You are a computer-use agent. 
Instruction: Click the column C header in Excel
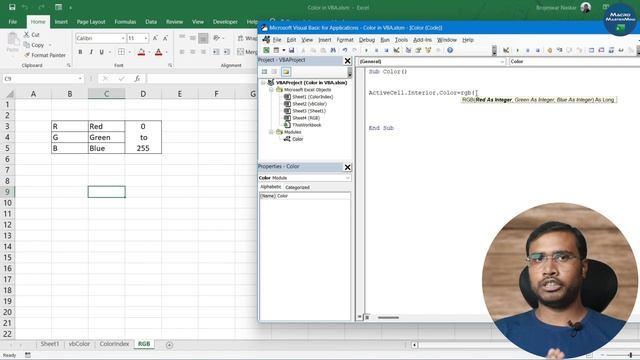tap(107, 94)
